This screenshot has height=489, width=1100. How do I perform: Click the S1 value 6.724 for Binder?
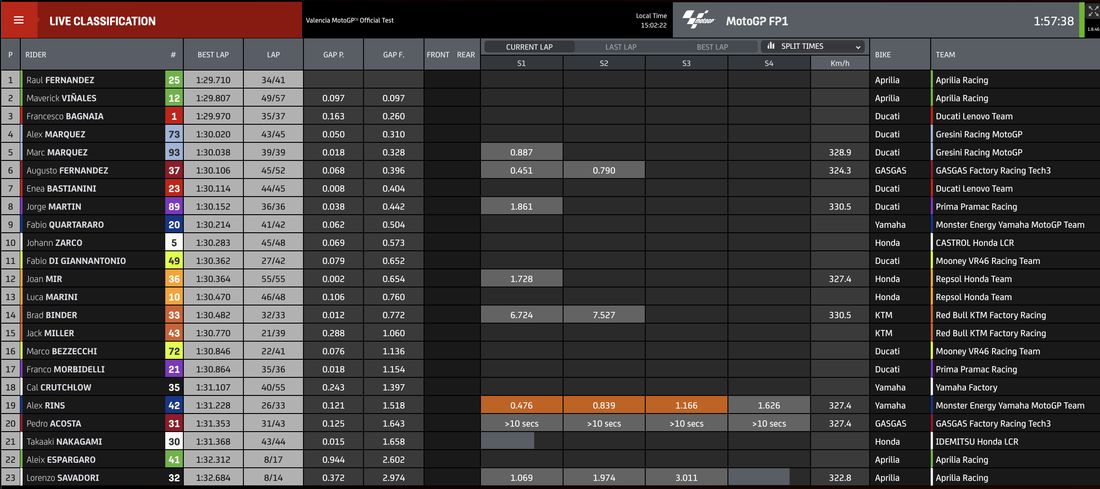(521, 315)
